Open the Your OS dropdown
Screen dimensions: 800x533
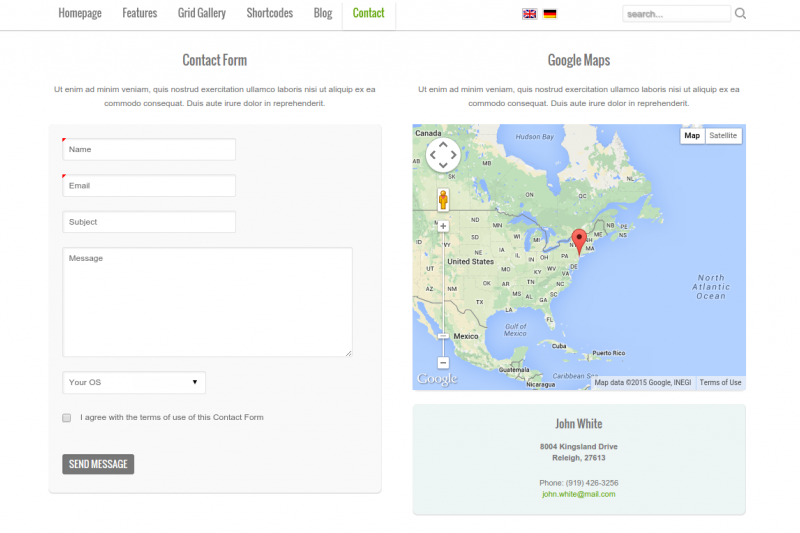pyautogui.click(x=134, y=383)
